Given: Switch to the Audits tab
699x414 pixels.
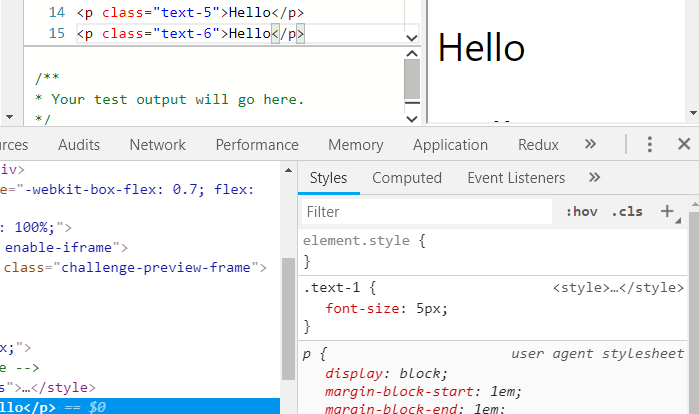Looking at the screenshot, I should click(79, 145).
